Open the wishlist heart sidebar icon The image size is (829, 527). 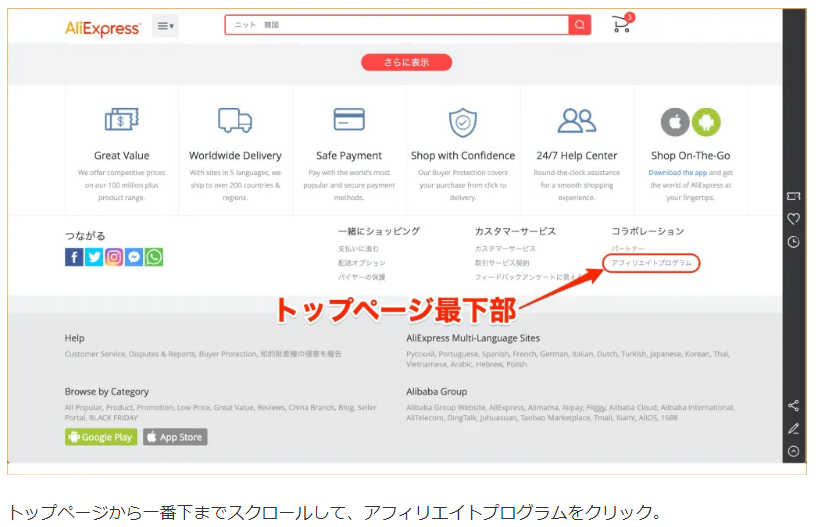[794, 219]
